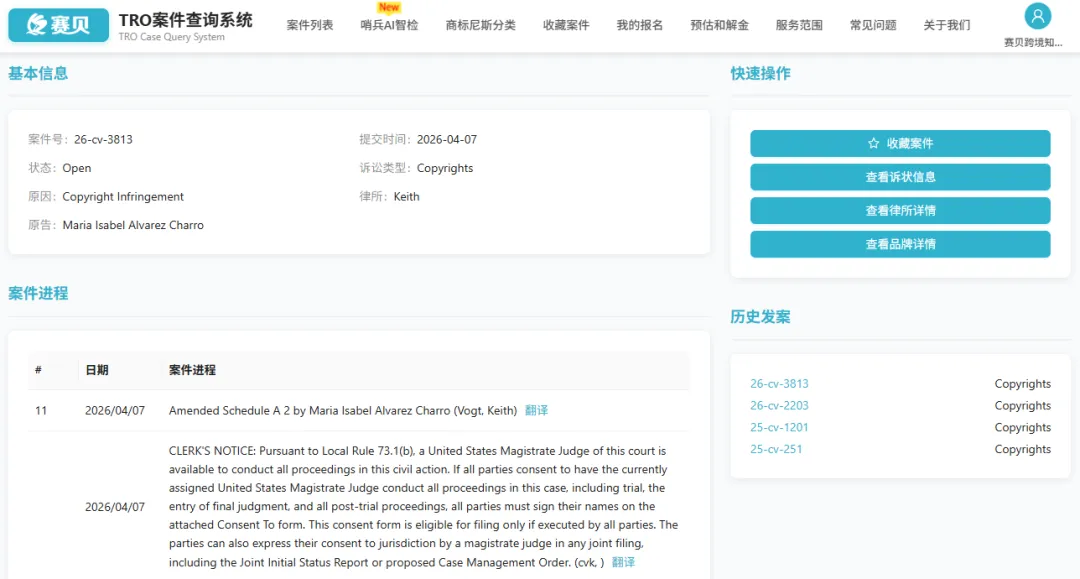This screenshot has height=579, width=1080.
Task: Click the 快速操作 section heading
Action: click(x=760, y=74)
